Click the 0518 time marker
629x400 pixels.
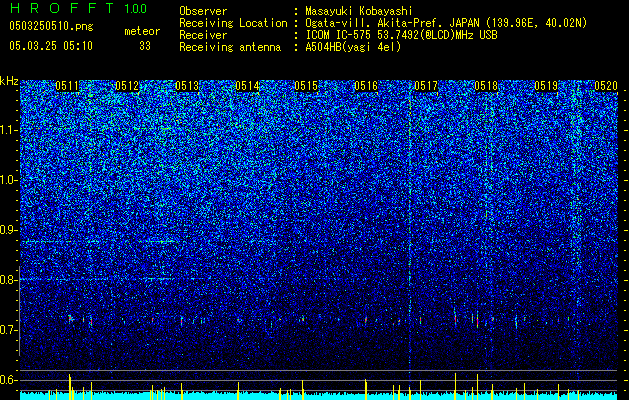[486, 86]
